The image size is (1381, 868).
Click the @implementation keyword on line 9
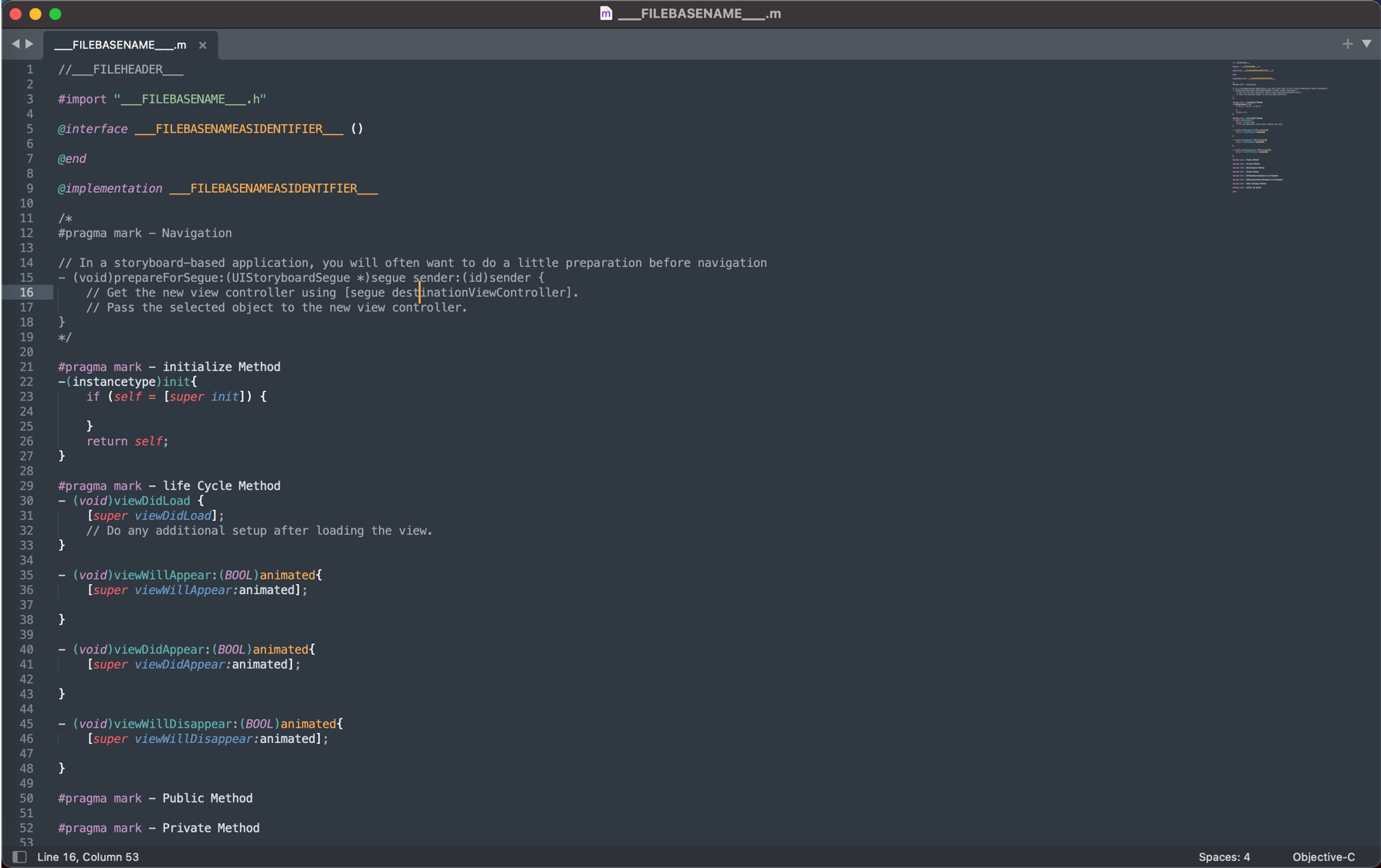pyautogui.click(x=110, y=188)
